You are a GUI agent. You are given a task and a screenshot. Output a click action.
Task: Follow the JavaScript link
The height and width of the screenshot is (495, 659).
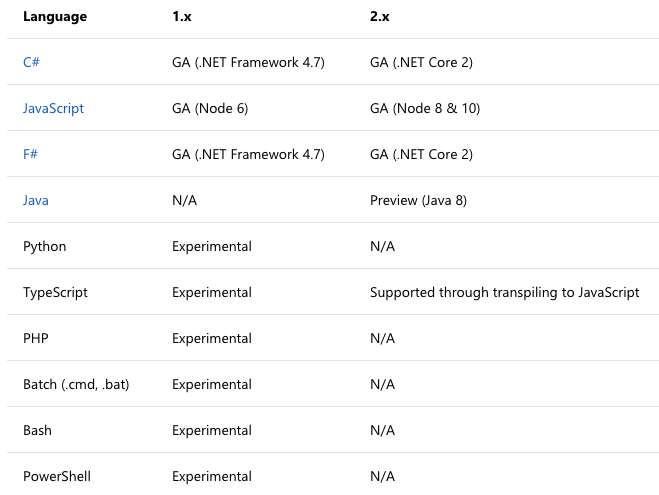point(53,108)
